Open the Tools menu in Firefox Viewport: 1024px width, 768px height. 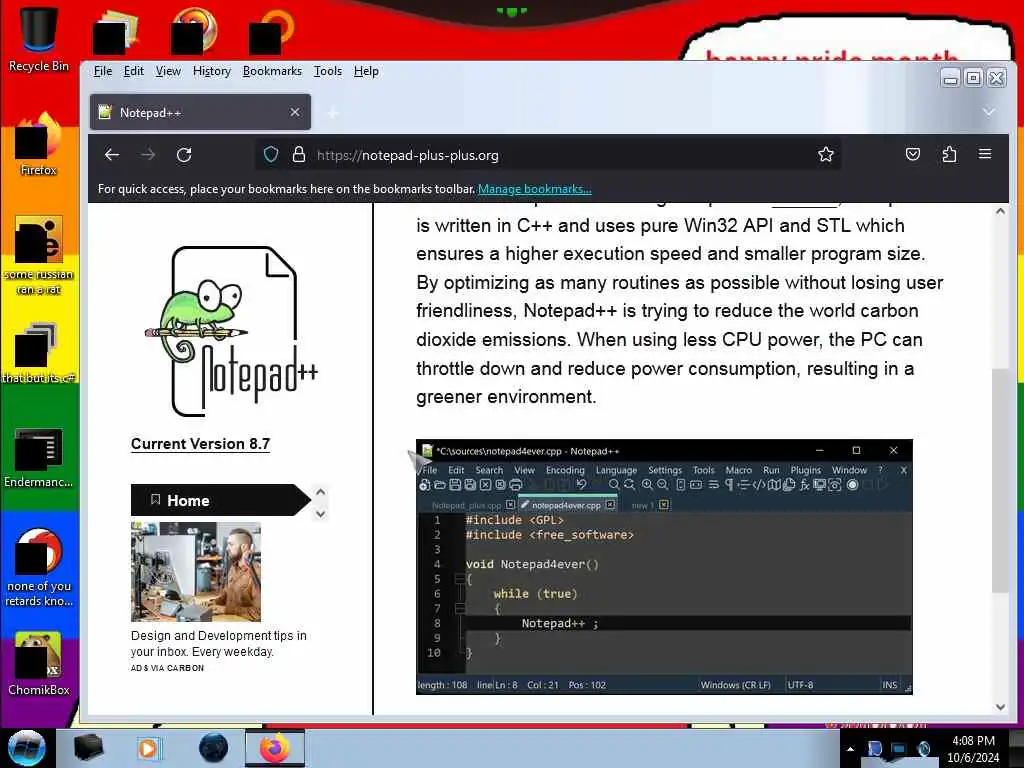(x=327, y=71)
